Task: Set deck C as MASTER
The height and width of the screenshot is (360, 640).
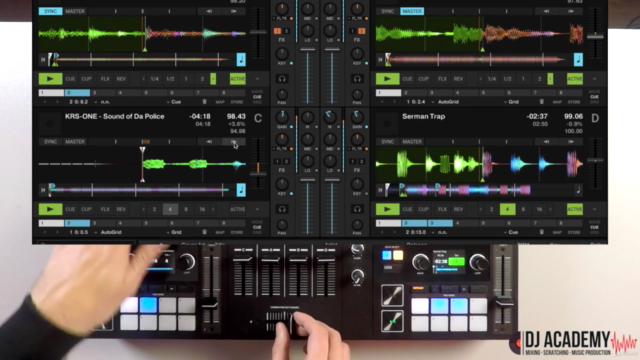Action: coord(75,142)
